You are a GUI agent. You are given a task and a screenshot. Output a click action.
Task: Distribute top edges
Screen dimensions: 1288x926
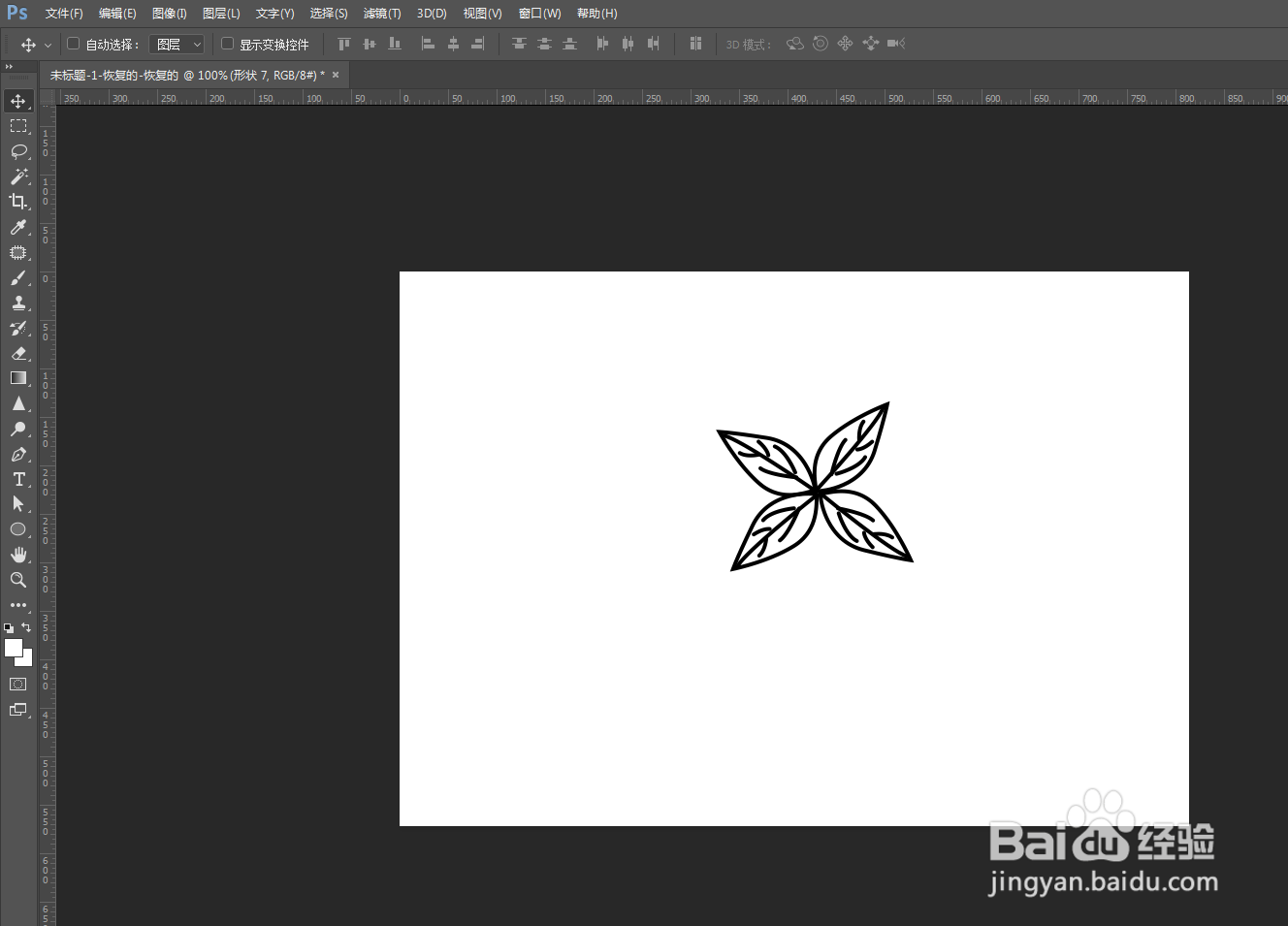pos(519,44)
